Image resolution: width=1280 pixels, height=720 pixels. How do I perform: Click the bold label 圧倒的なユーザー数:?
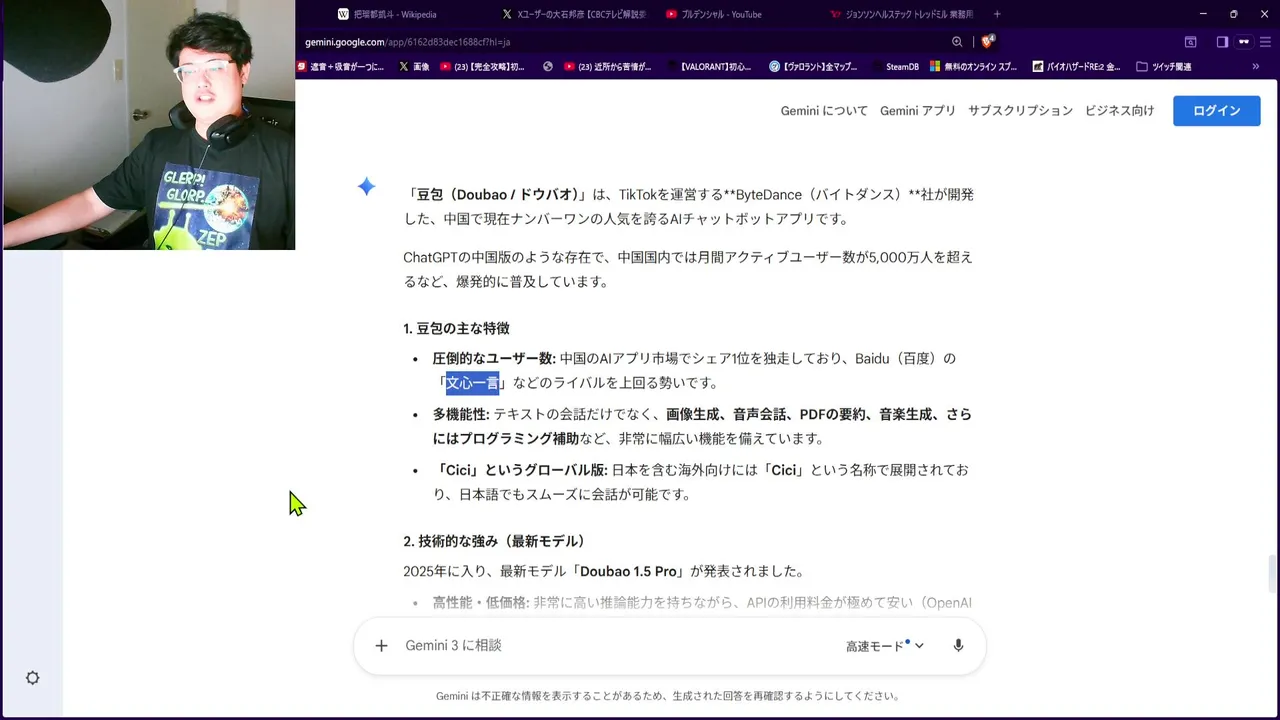click(494, 358)
